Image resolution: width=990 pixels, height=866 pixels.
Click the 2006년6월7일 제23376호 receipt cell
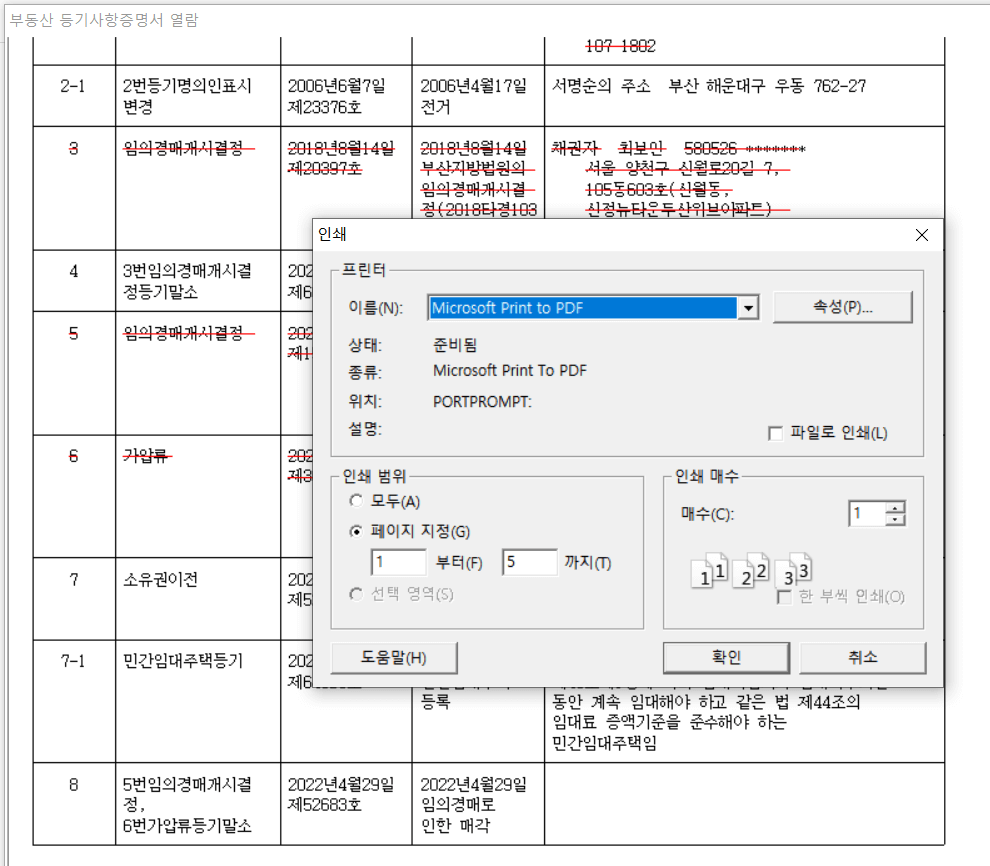click(x=346, y=95)
